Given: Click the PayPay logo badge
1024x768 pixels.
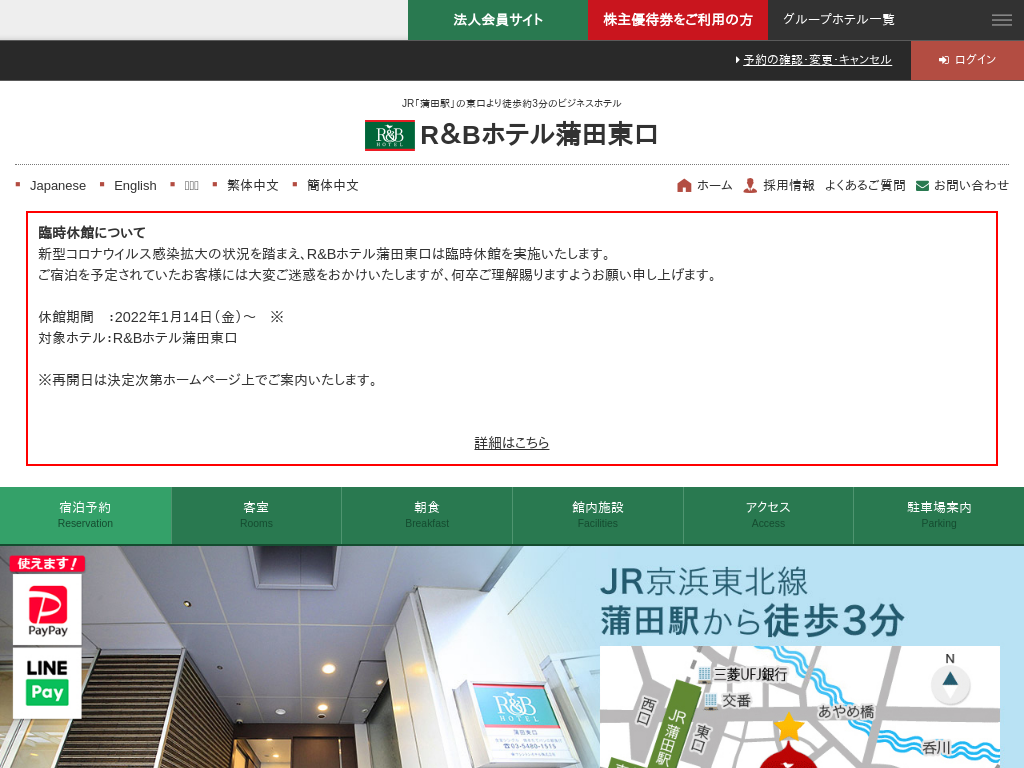Looking at the screenshot, I should pos(47,610).
